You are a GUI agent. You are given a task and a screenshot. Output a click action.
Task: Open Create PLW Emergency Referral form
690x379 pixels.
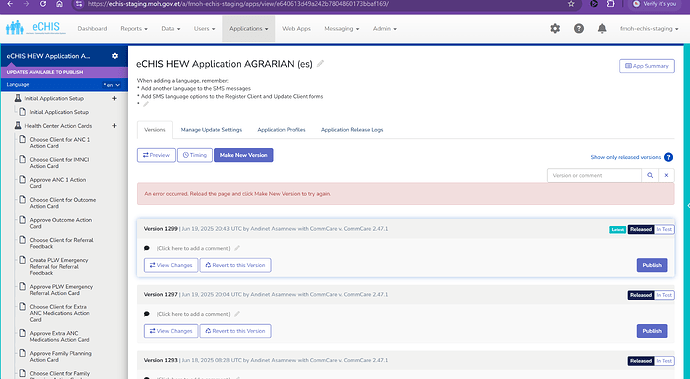59,266
